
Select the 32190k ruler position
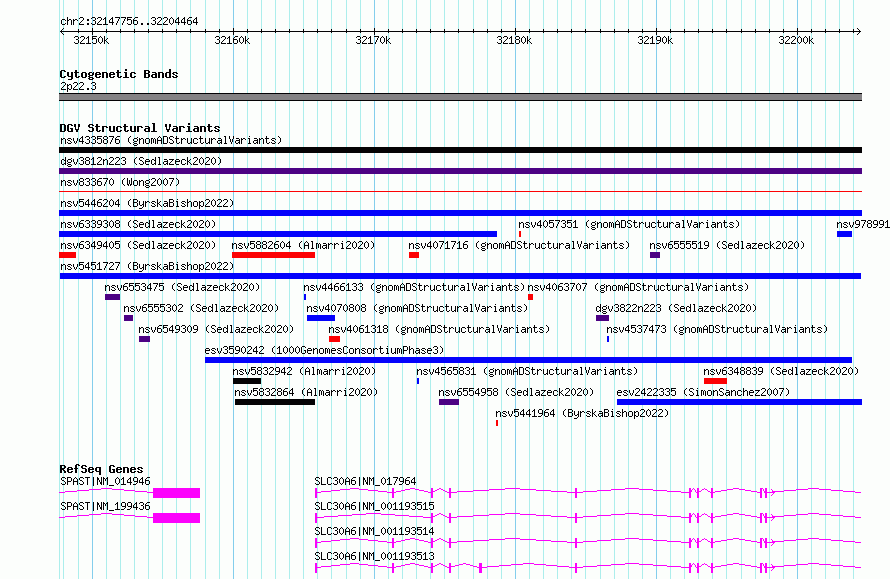655,40
